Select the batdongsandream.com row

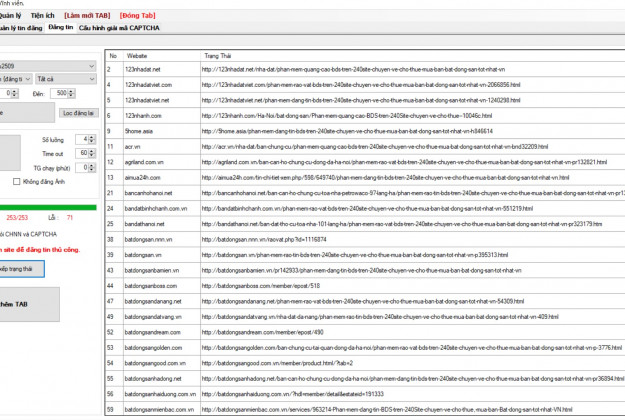click(x=365, y=332)
